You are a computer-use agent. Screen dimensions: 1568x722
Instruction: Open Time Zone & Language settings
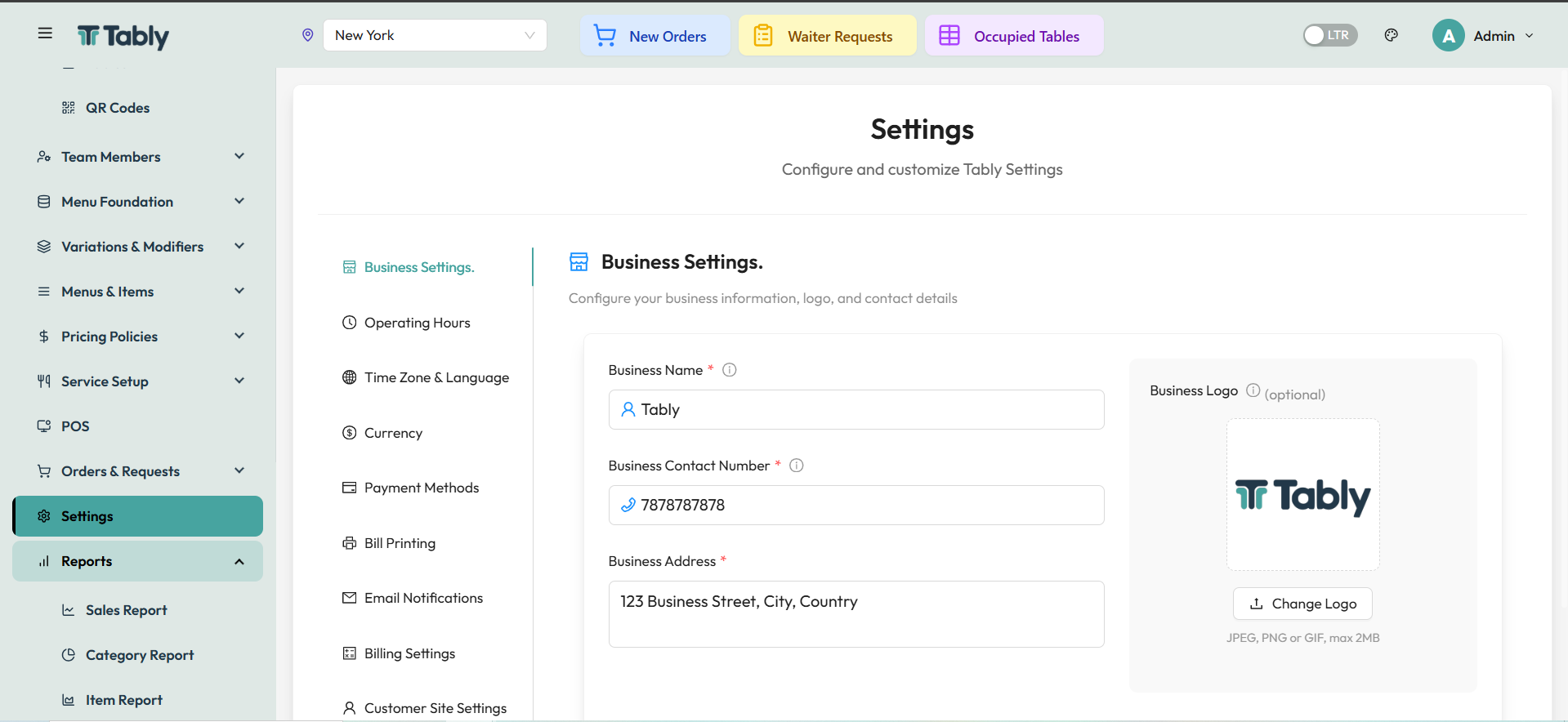point(427,377)
